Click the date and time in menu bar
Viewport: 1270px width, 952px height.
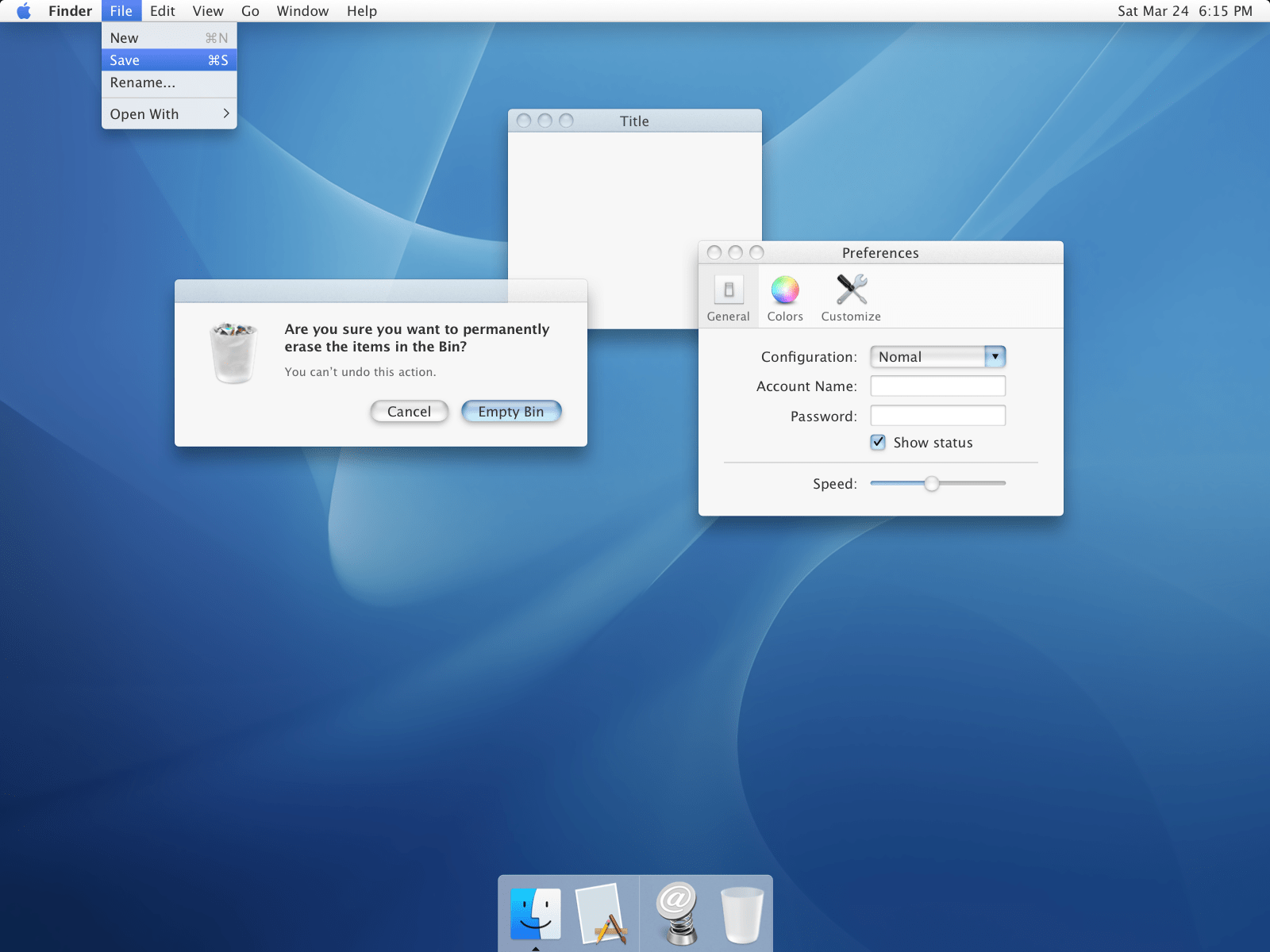(x=1185, y=11)
